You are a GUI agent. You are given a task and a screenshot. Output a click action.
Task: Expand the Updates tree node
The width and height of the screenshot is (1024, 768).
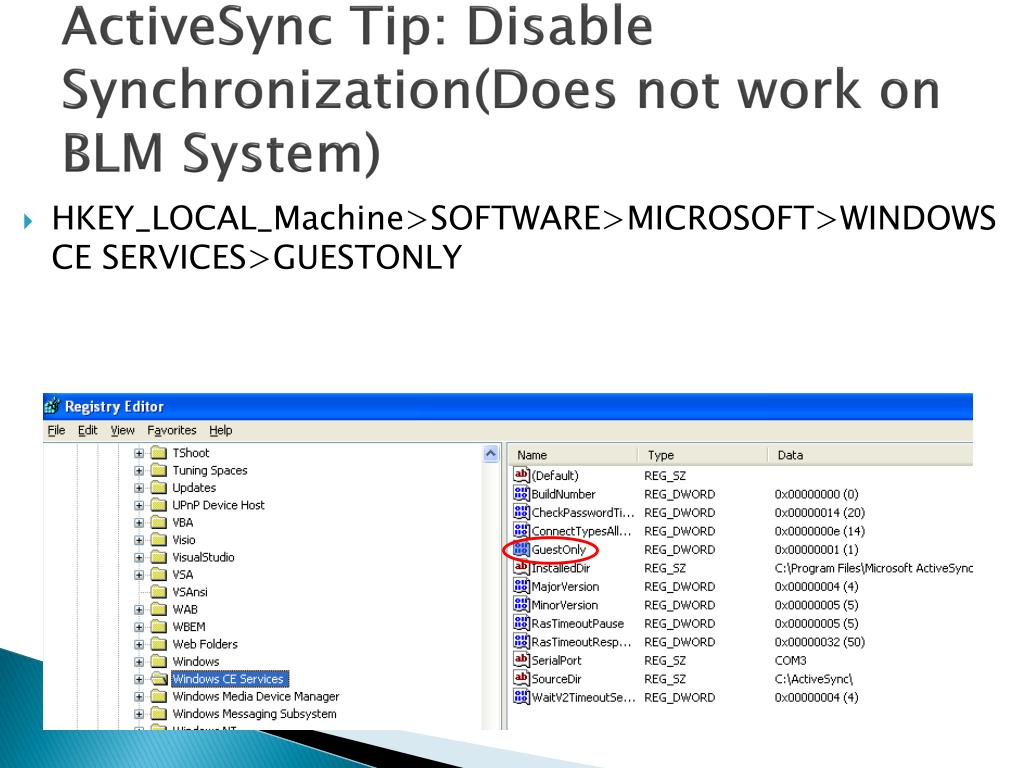(139, 488)
